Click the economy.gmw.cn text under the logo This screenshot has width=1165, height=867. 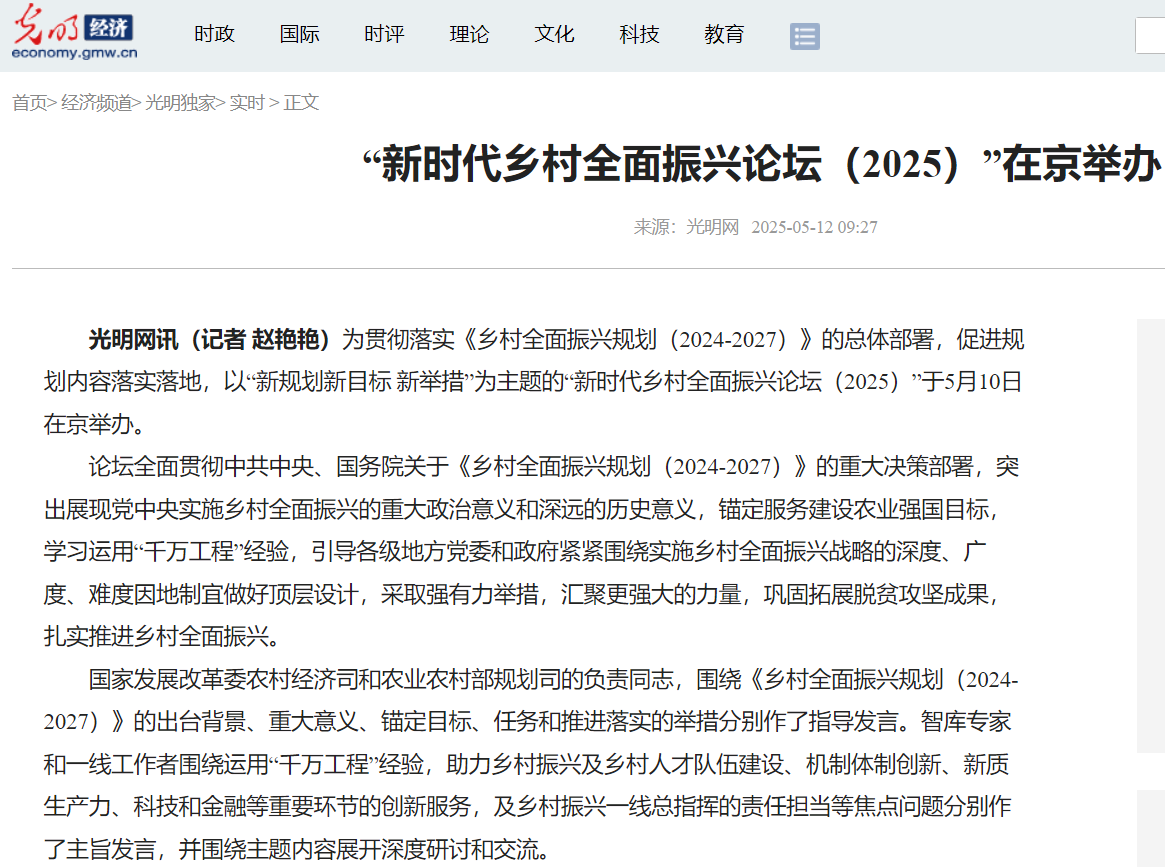point(75,53)
